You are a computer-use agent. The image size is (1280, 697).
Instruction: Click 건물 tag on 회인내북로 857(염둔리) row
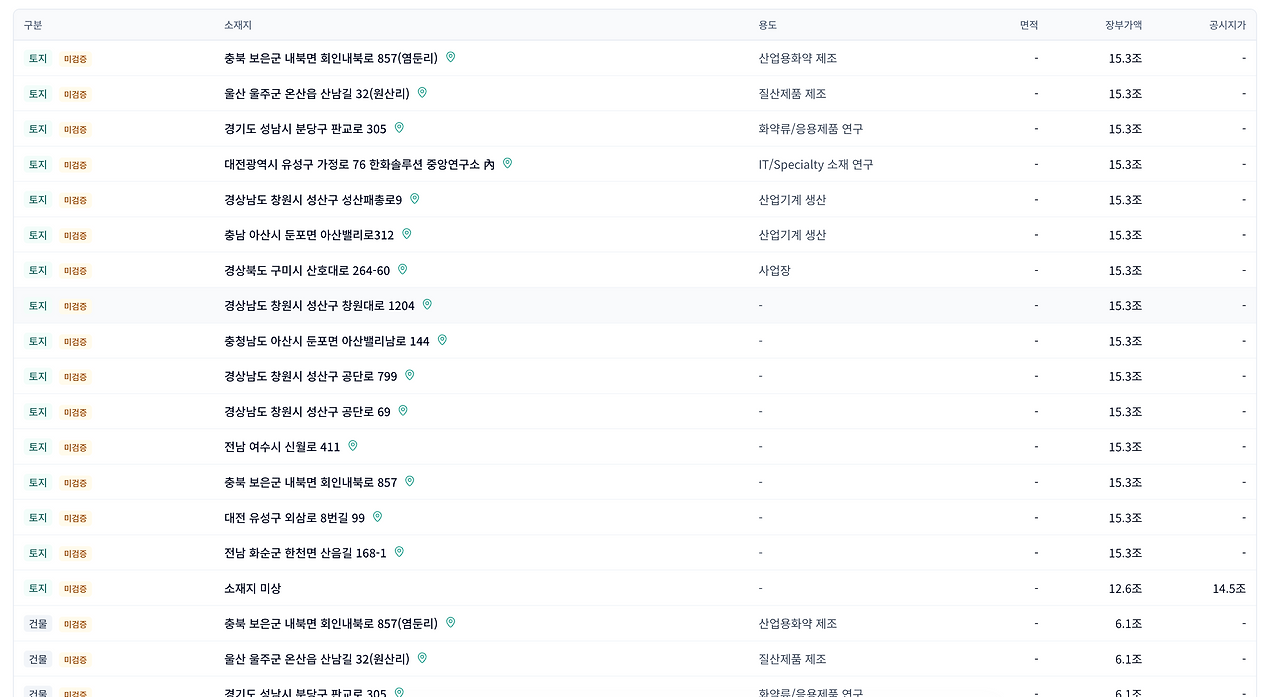(x=37, y=624)
